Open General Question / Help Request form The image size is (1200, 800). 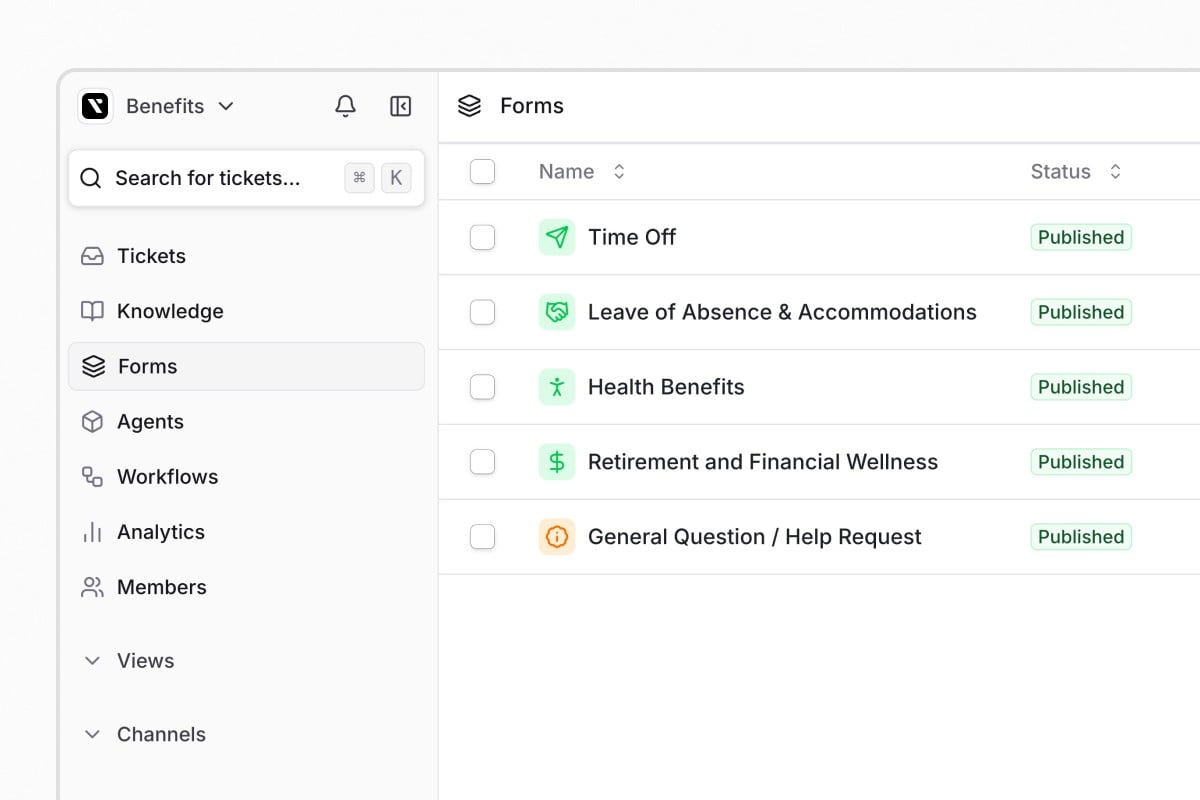[755, 537]
